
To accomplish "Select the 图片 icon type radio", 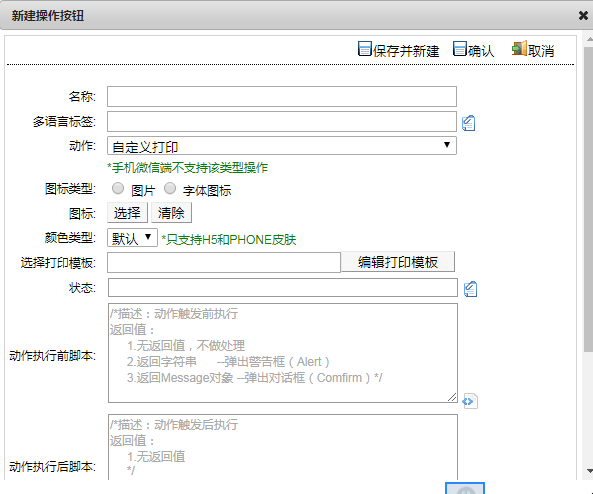I will coord(118,188).
